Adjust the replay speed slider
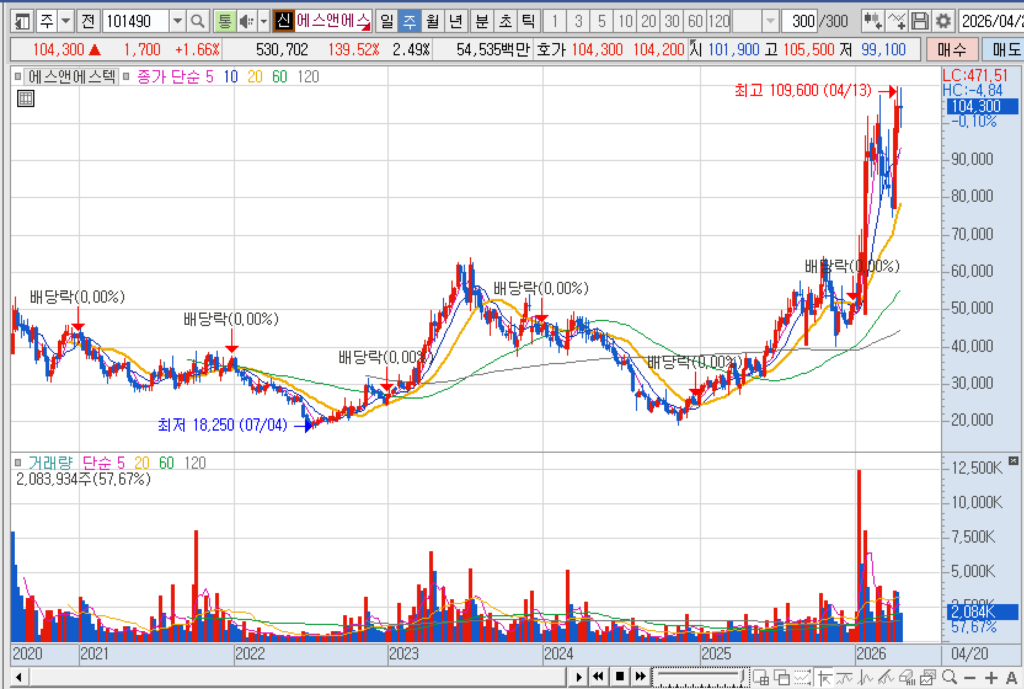Image resolution: width=1024 pixels, height=689 pixels. [701, 677]
